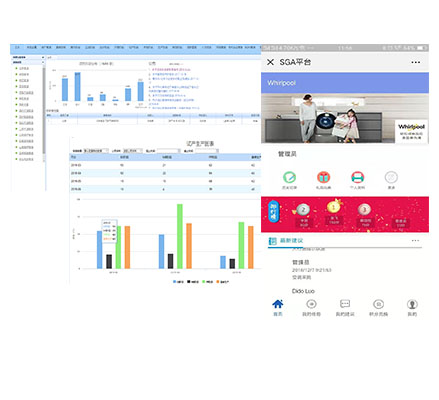Screen dimensions: 439x400
Task: Select the 2016-03 row in report table
Action: (x=165, y=165)
